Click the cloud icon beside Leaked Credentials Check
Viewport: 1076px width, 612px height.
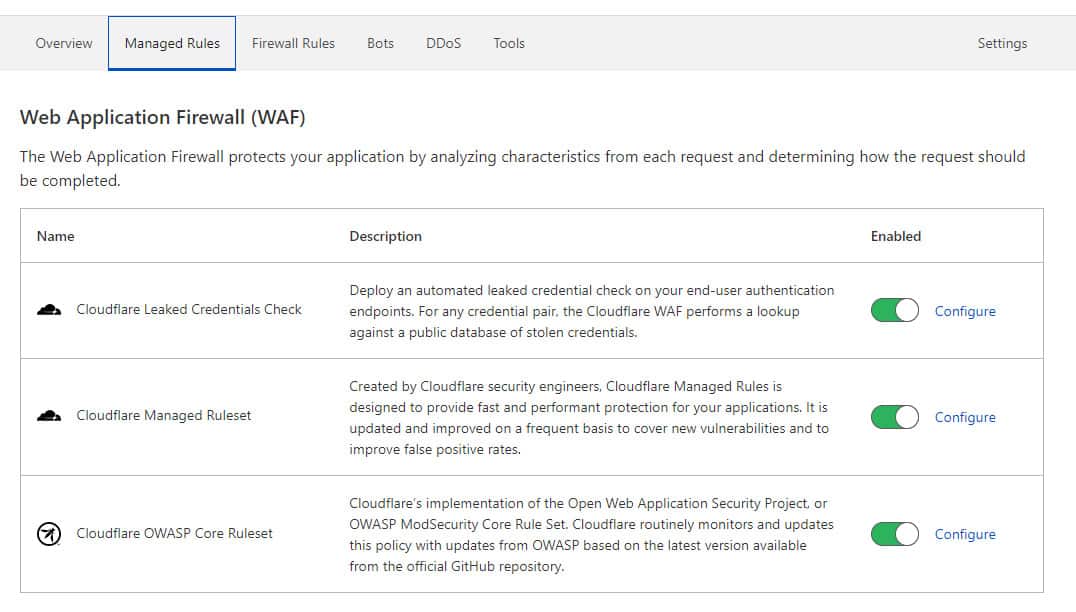(49, 310)
